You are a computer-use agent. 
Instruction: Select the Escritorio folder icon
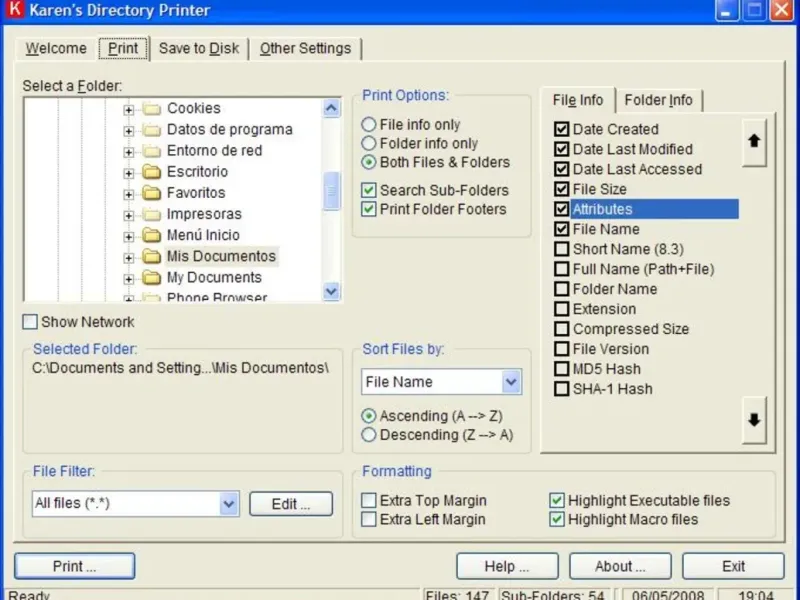(x=152, y=172)
